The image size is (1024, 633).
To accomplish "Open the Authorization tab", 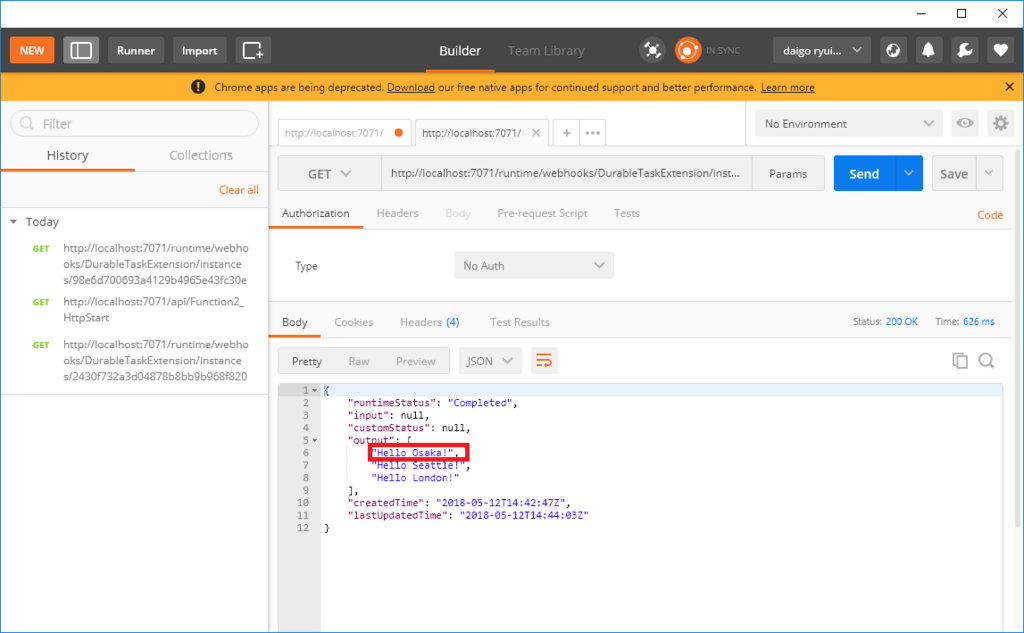I will pos(315,214).
